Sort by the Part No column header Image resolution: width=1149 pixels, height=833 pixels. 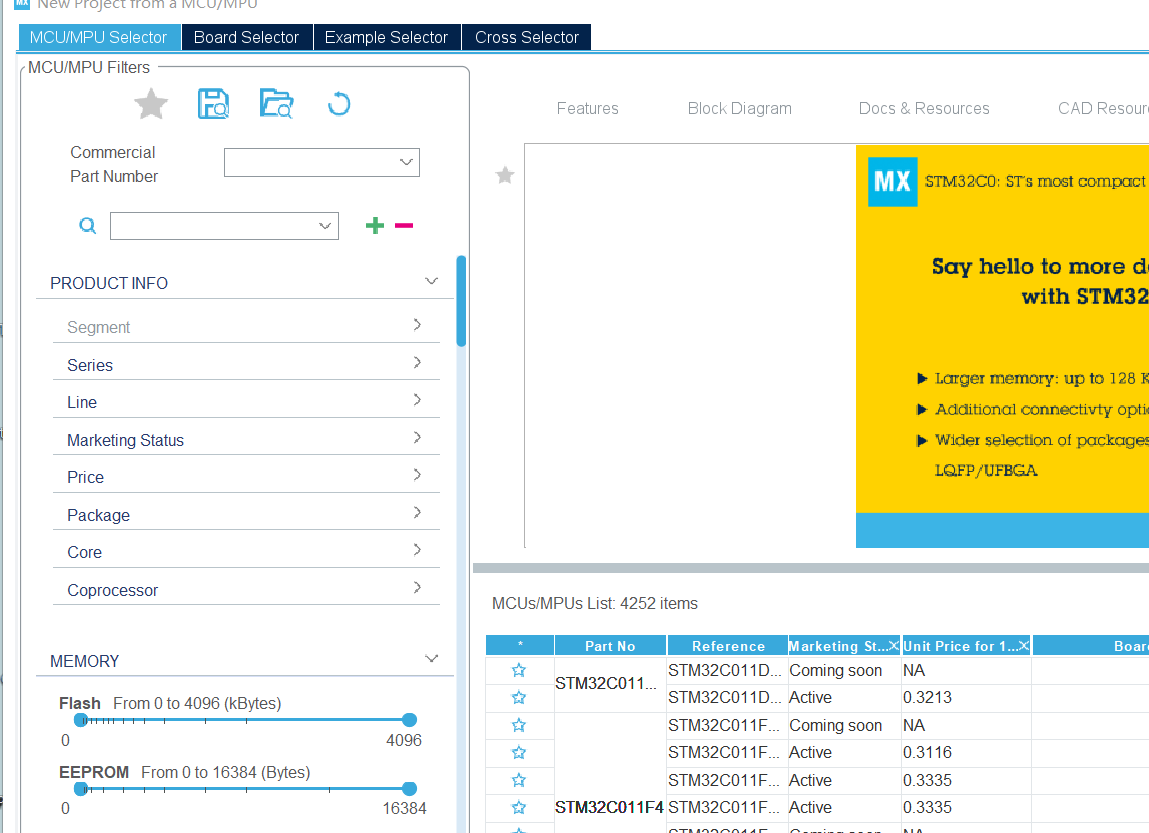point(610,645)
